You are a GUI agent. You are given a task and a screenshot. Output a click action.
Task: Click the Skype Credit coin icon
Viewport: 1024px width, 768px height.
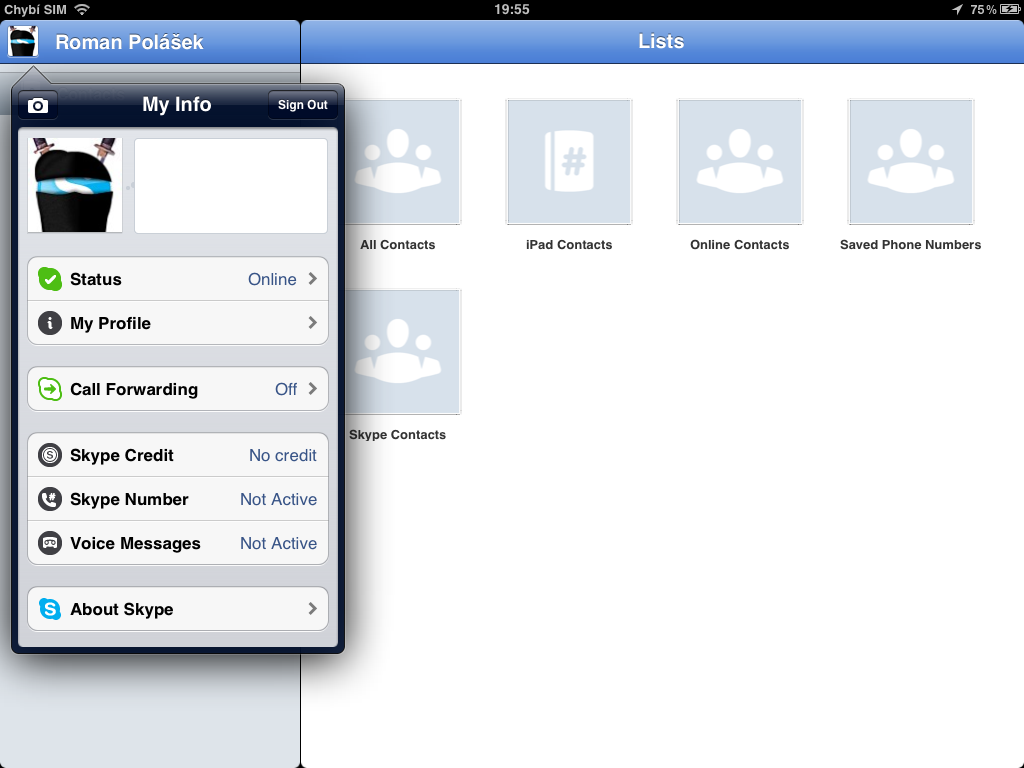click(x=50, y=455)
